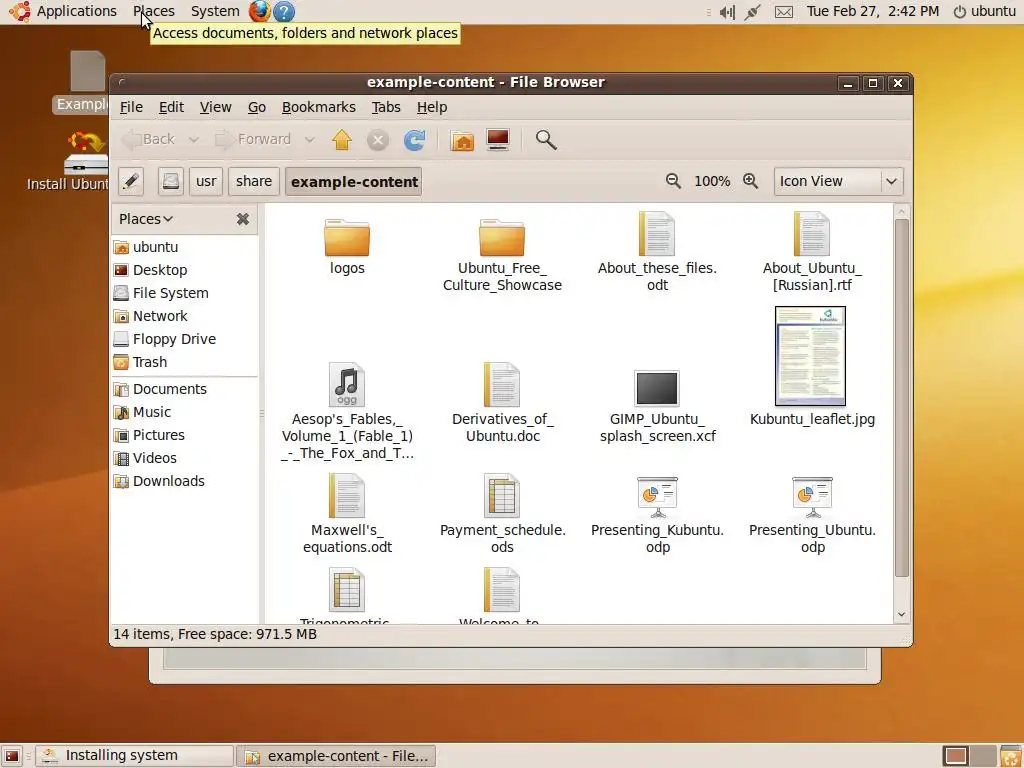Click the root drive path icon
The height and width of the screenshot is (768, 1024).
tap(170, 182)
